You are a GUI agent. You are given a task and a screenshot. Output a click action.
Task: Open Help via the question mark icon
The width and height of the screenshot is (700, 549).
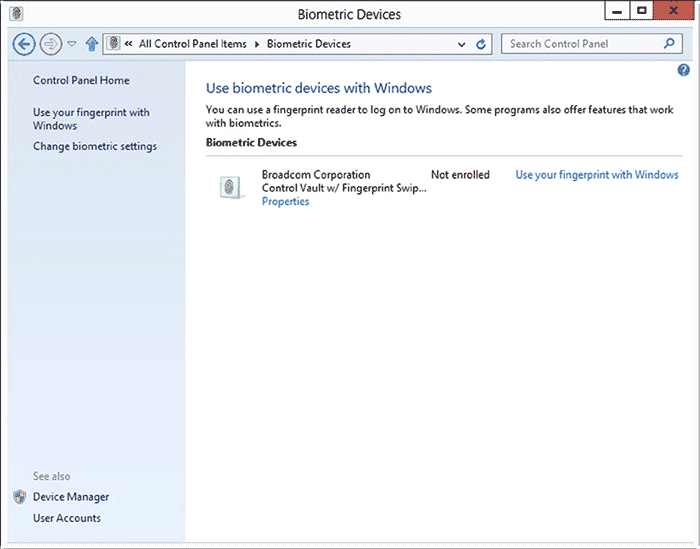[x=684, y=71]
